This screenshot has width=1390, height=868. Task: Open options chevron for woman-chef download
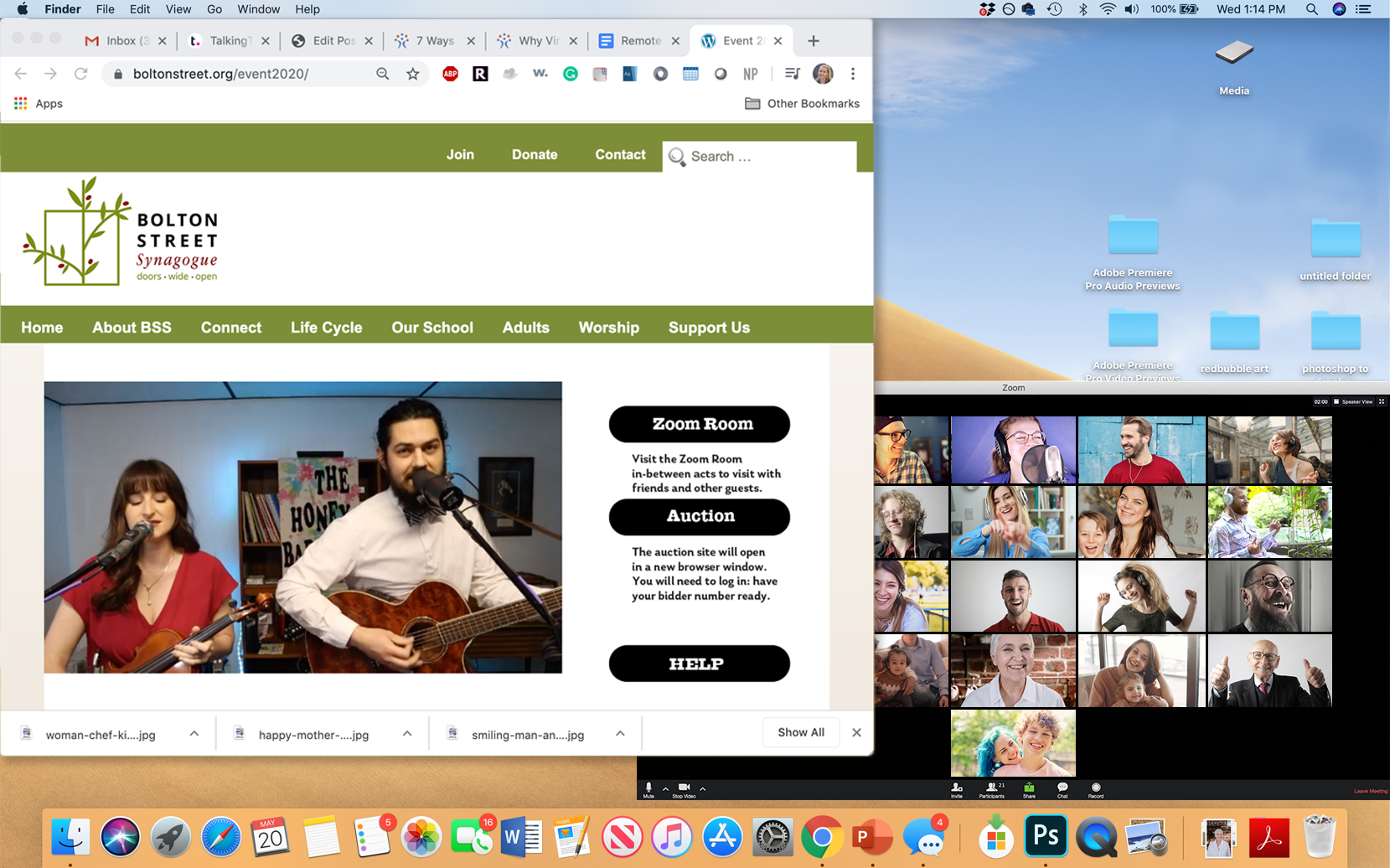pyautogui.click(x=194, y=734)
